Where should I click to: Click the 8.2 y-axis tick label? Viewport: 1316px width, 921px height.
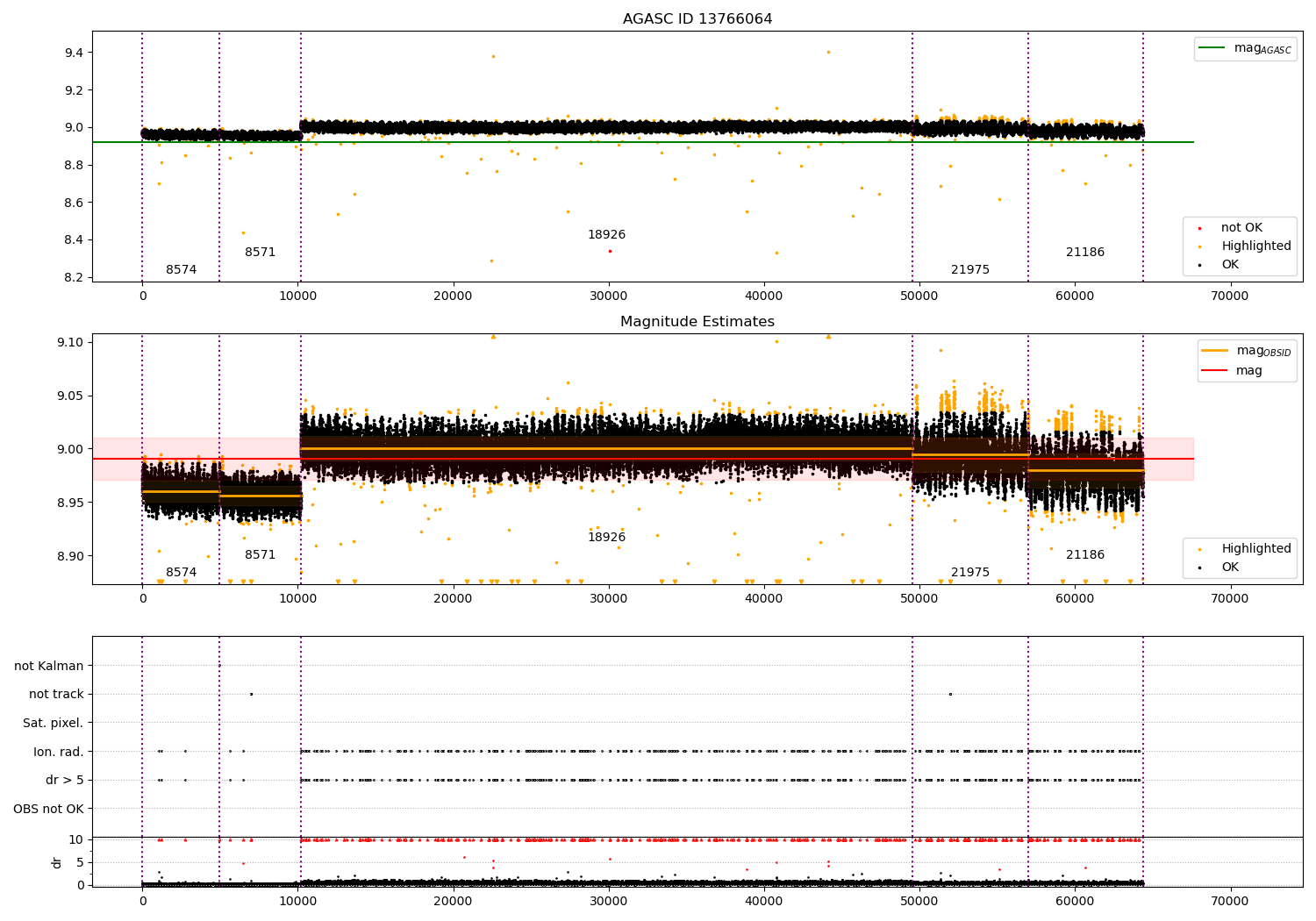tap(74, 278)
